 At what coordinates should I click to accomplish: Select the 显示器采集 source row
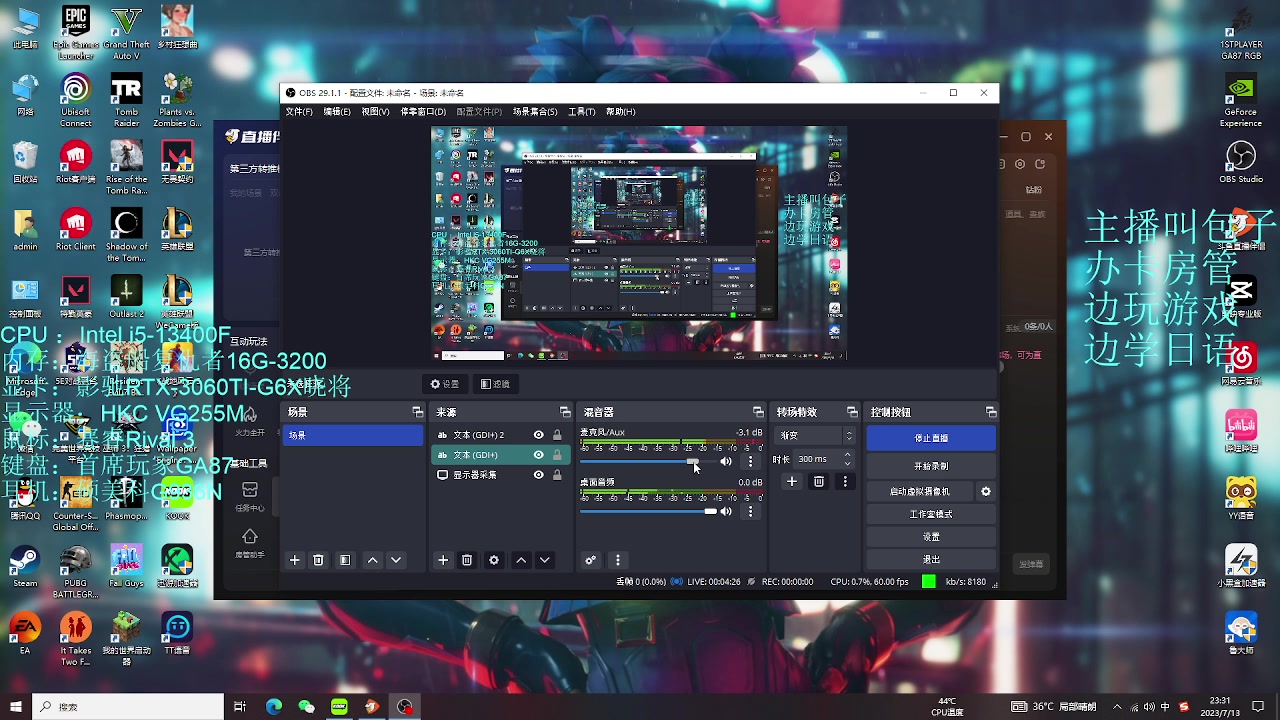click(501, 475)
